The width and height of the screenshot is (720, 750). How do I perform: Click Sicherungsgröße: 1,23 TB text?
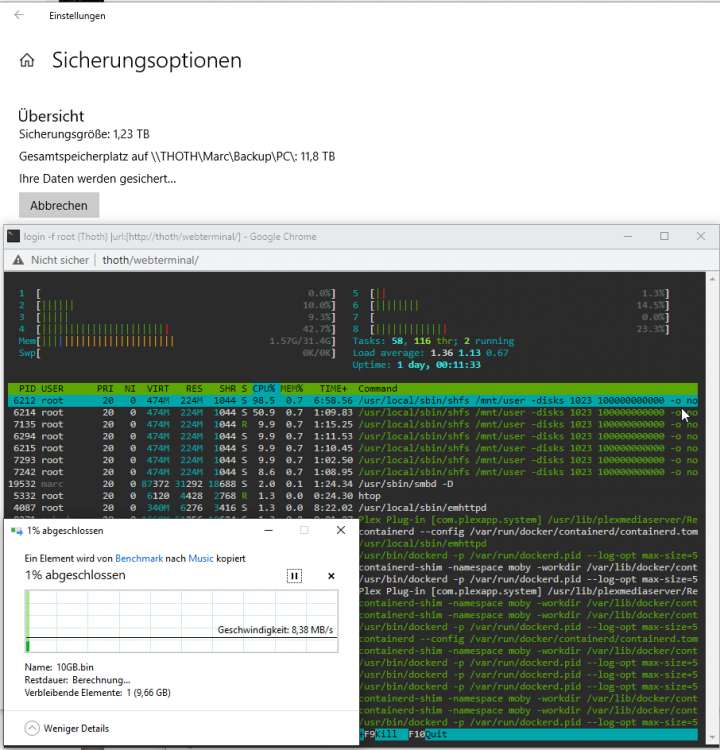click(84, 134)
